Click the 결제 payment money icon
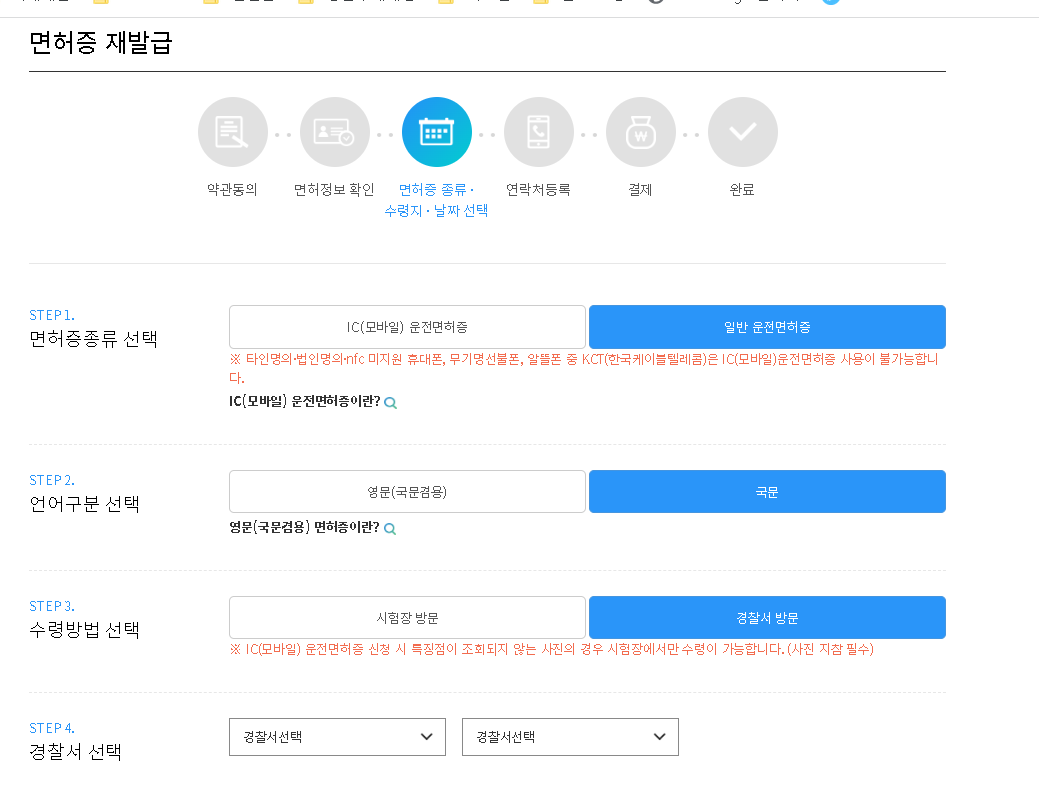Viewport: 1039px width, 785px height. pyautogui.click(x=640, y=131)
